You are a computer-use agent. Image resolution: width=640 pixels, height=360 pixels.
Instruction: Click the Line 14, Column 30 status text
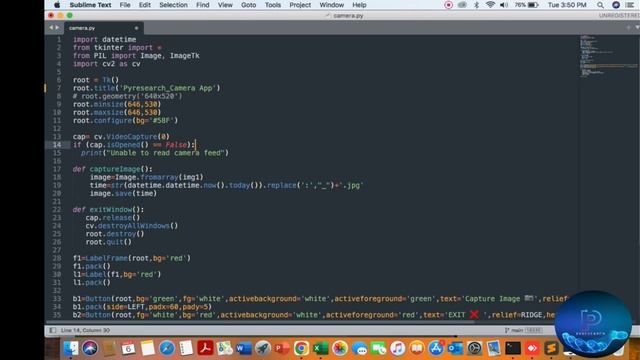tap(85, 330)
